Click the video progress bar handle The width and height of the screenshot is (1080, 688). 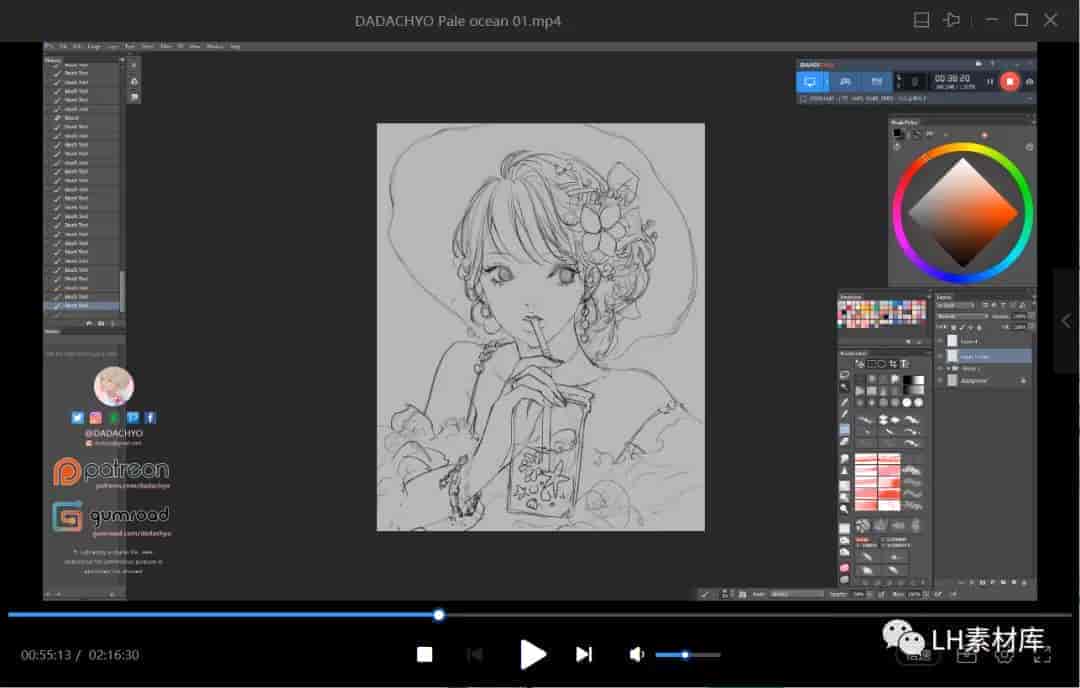pyautogui.click(x=439, y=615)
